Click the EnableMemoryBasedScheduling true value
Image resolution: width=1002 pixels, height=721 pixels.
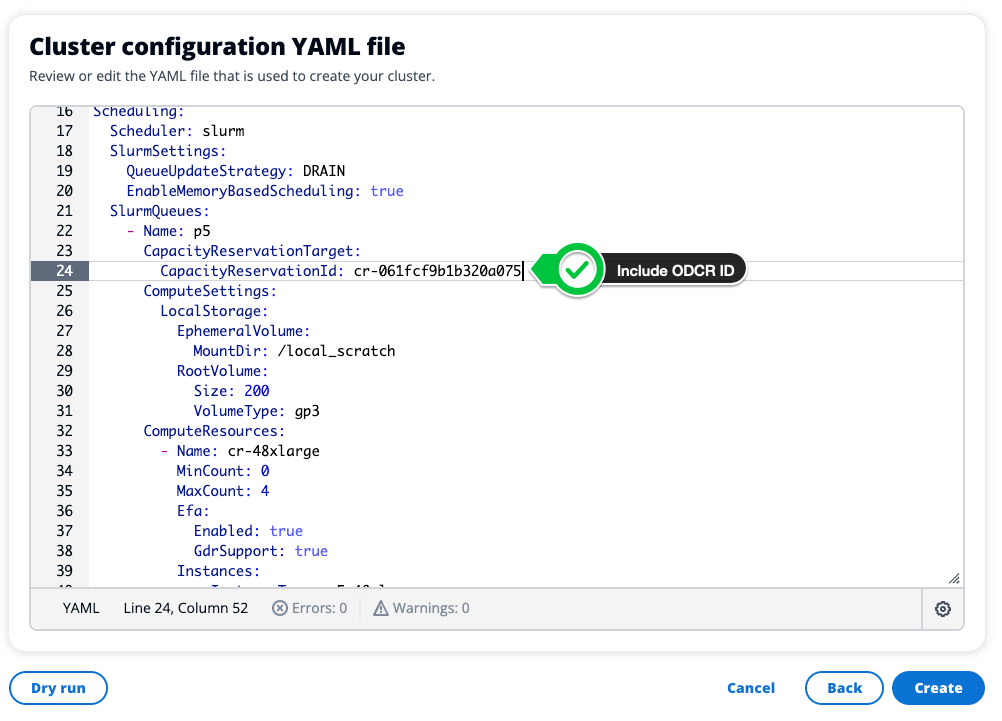click(386, 191)
